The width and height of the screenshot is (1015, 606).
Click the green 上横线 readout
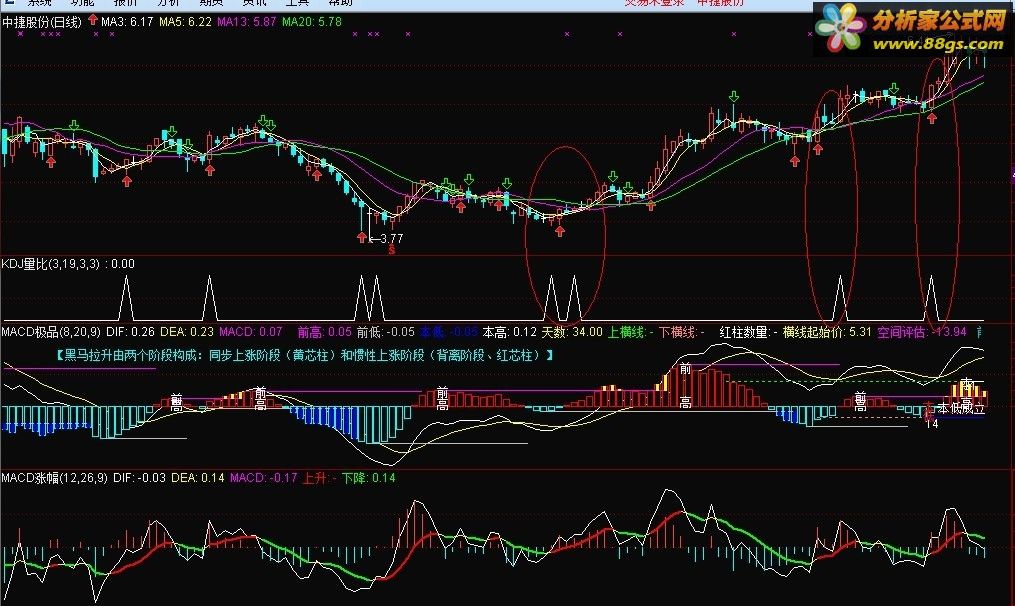pos(630,331)
